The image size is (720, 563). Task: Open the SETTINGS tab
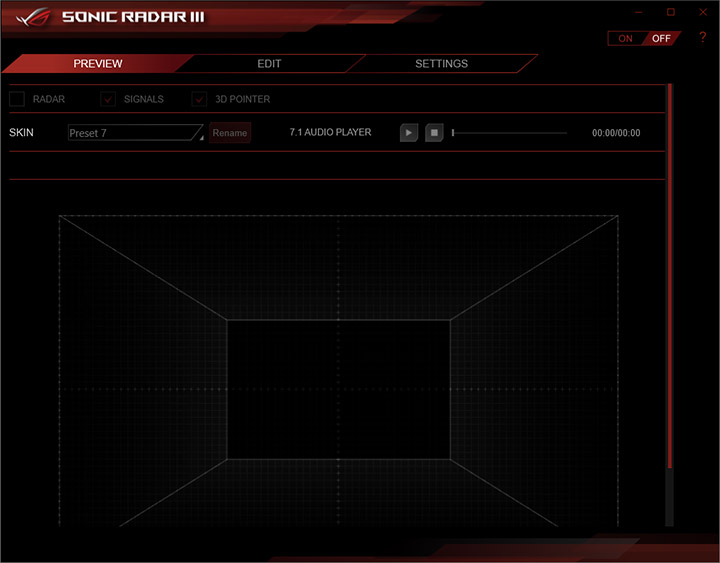pyautogui.click(x=441, y=63)
